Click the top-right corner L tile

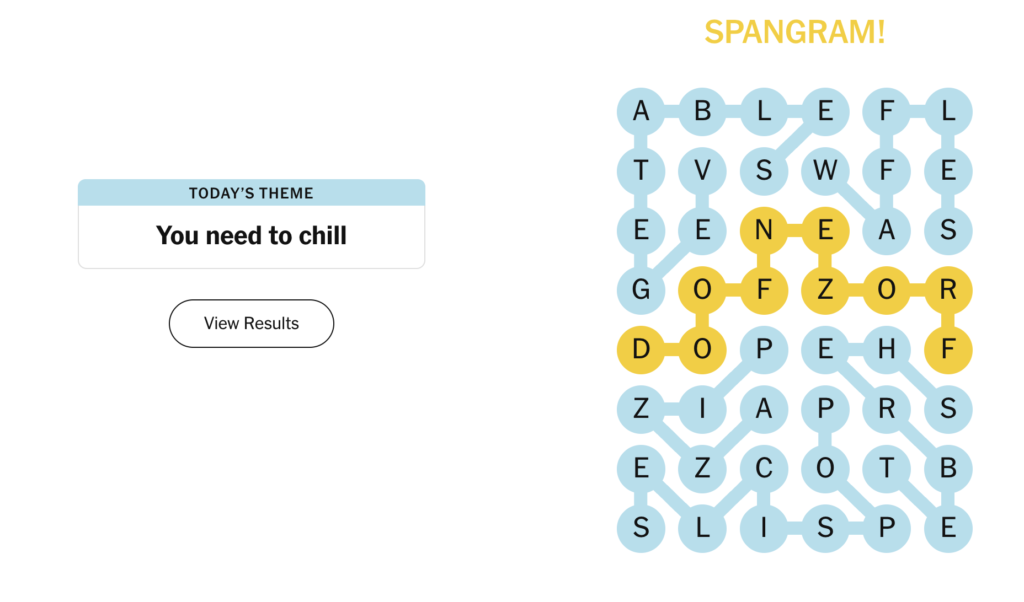pos(948,111)
